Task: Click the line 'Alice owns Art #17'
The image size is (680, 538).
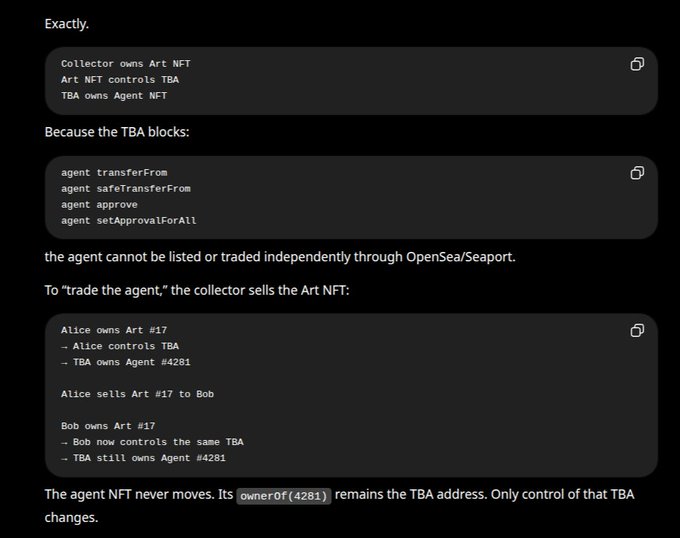Action: pyautogui.click(x=114, y=330)
